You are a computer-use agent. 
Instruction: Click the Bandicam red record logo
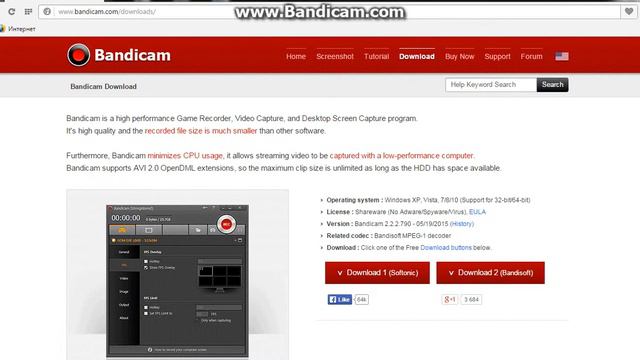[x=78, y=55]
